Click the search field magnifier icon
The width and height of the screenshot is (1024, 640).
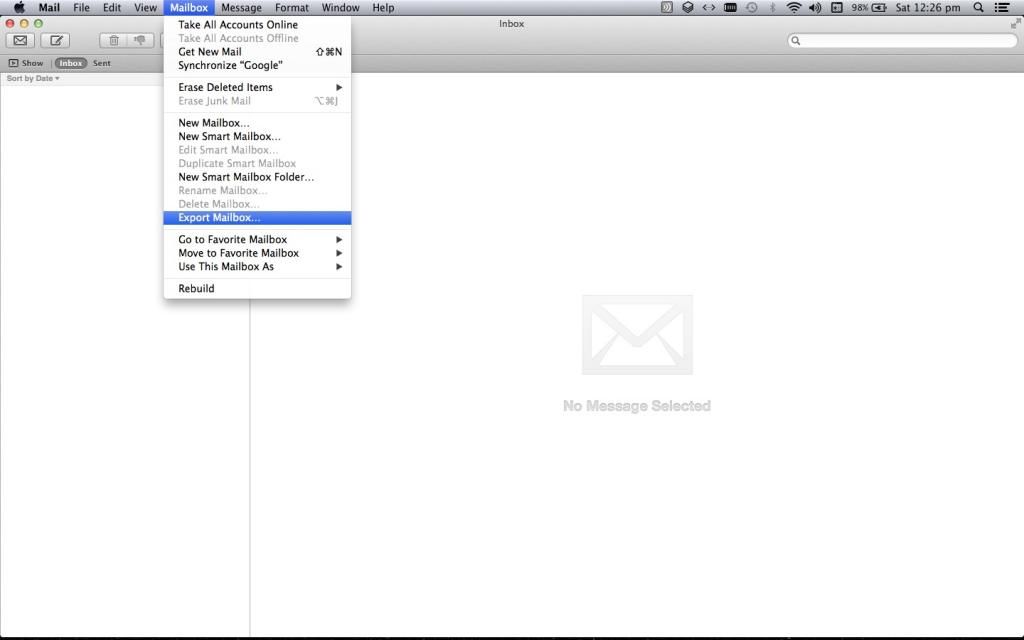click(795, 40)
